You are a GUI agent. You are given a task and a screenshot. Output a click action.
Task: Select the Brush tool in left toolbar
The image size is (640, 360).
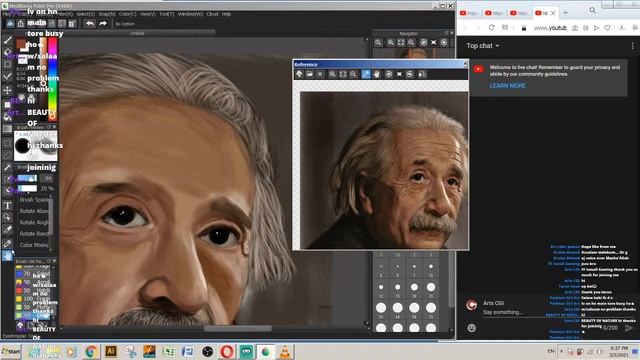[7, 40]
